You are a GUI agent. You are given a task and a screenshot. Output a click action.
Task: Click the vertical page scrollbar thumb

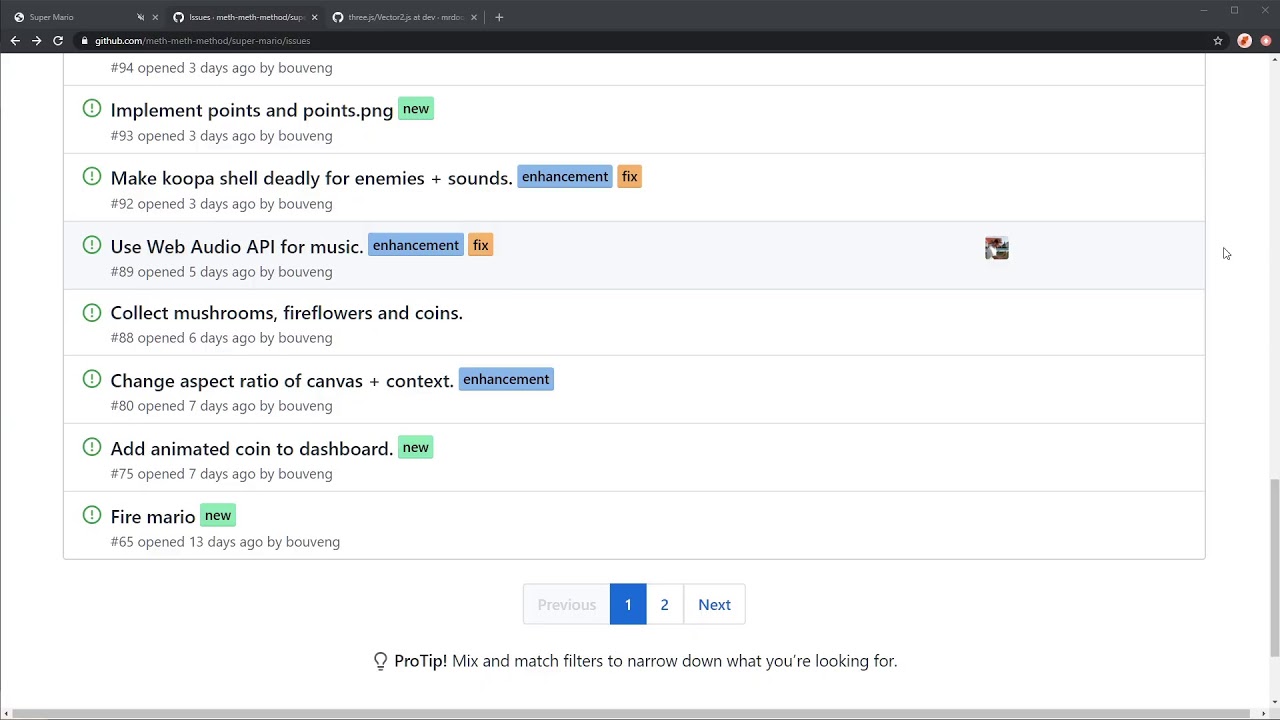click(1274, 568)
